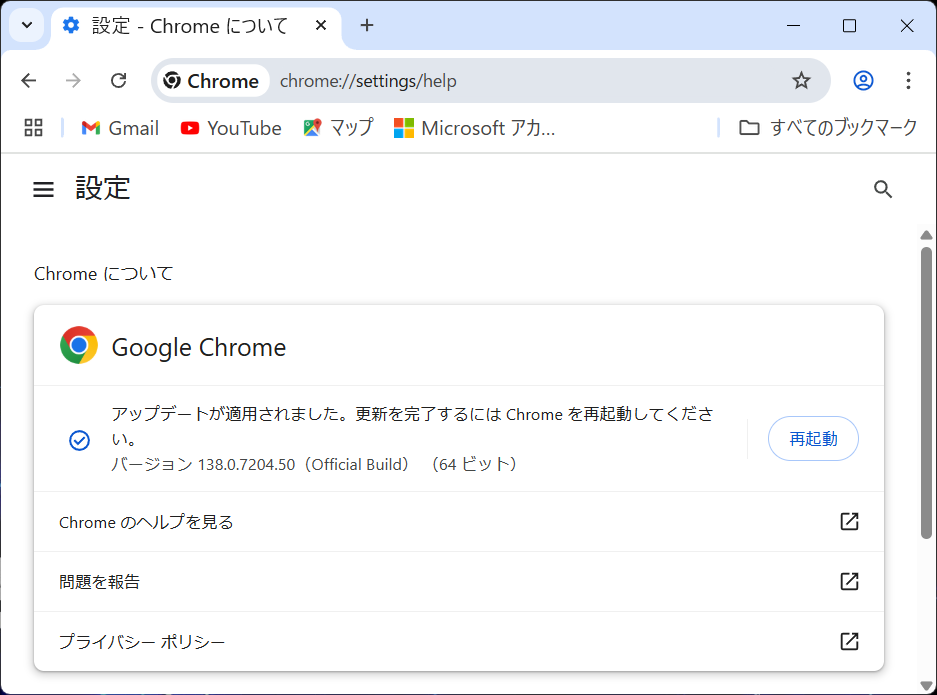Viewport: 937px width, 695px height.
Task: Click external link icon for Chrome のヘルプを見る
Action: point(849,522)
